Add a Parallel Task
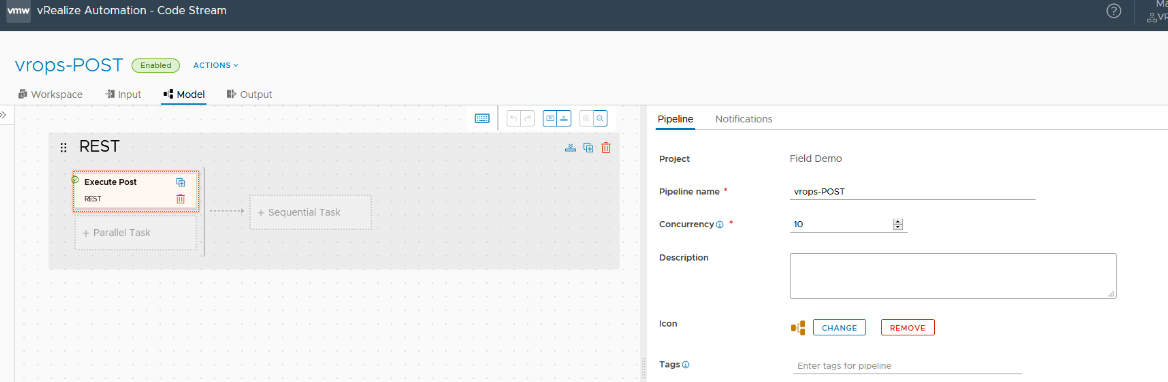This screenshot has height=382, width=1168. coord(136,233)
